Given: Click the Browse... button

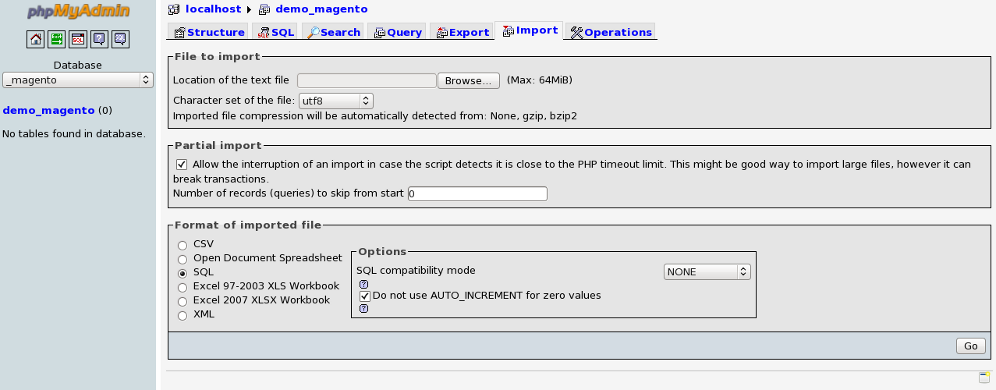Looking at the screenshot, I should tap(468, 81).
